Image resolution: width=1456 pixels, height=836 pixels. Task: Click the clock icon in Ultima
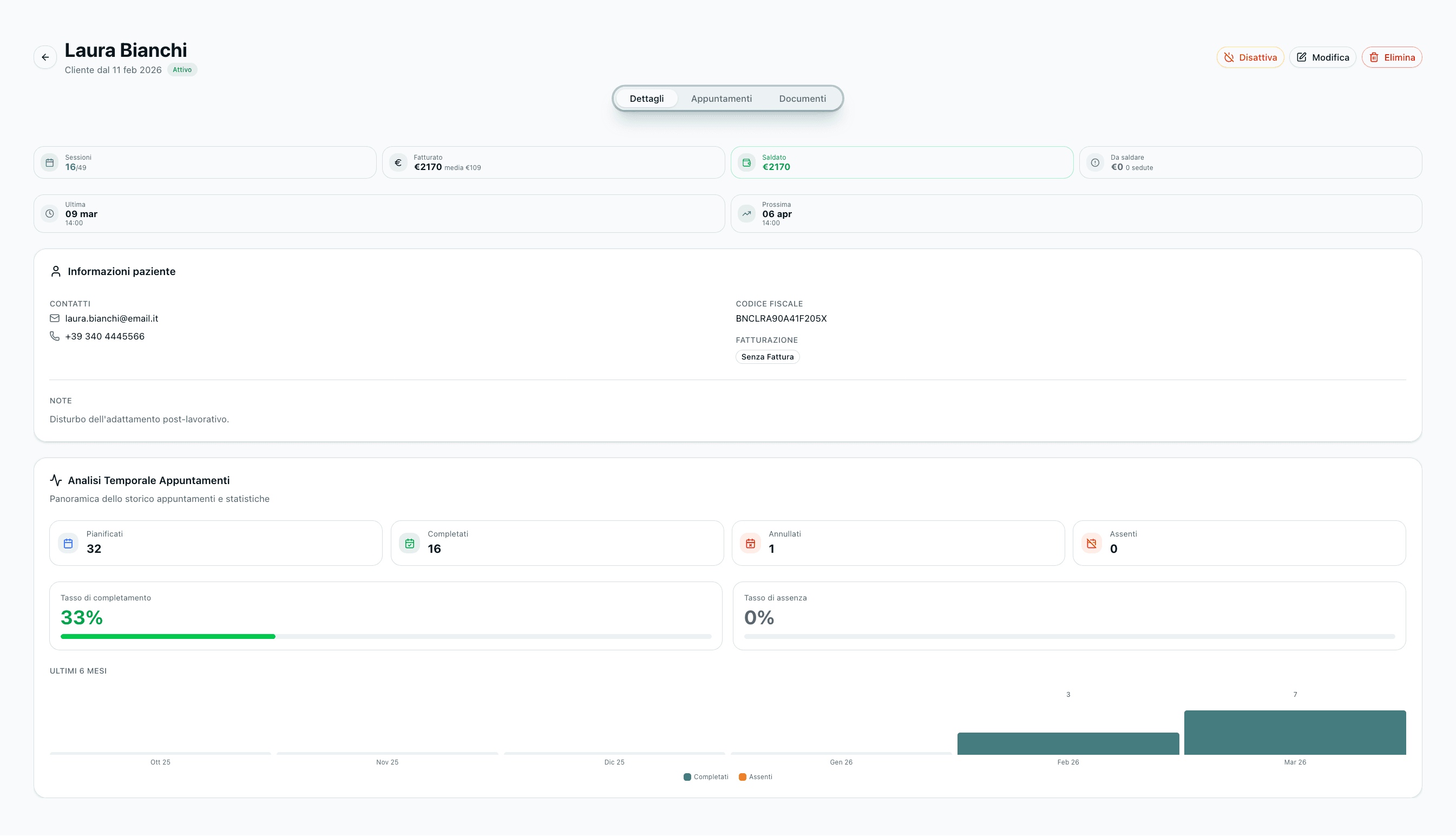pos(50,213)
